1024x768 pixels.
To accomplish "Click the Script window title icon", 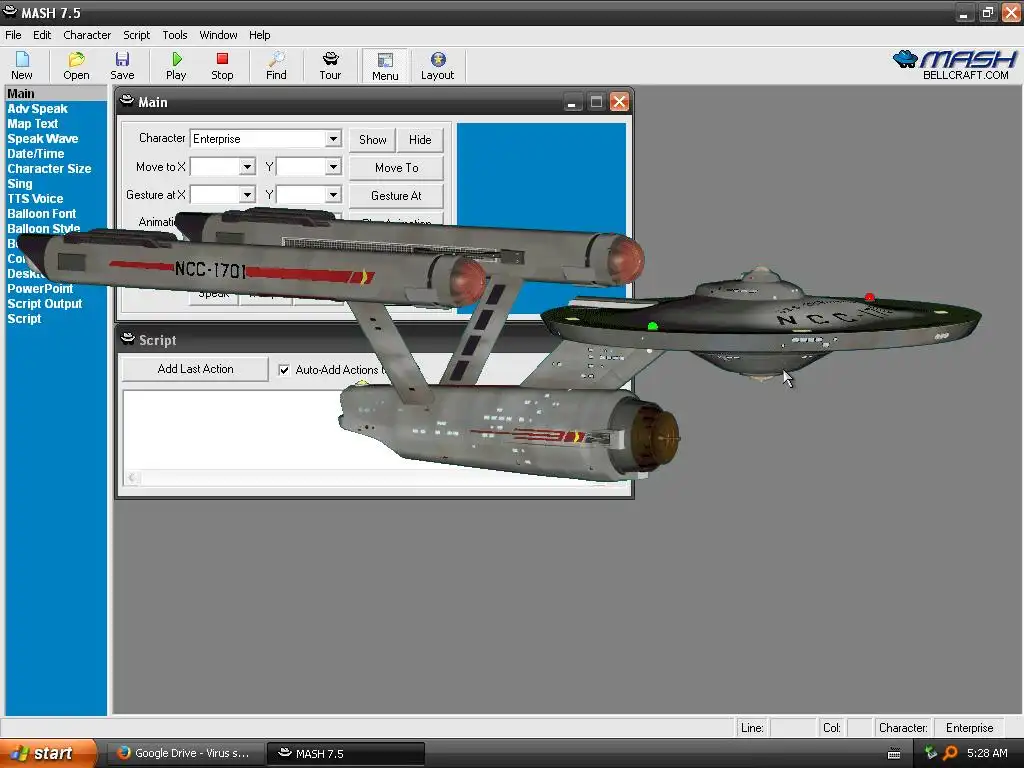I will tap(128, 339).
